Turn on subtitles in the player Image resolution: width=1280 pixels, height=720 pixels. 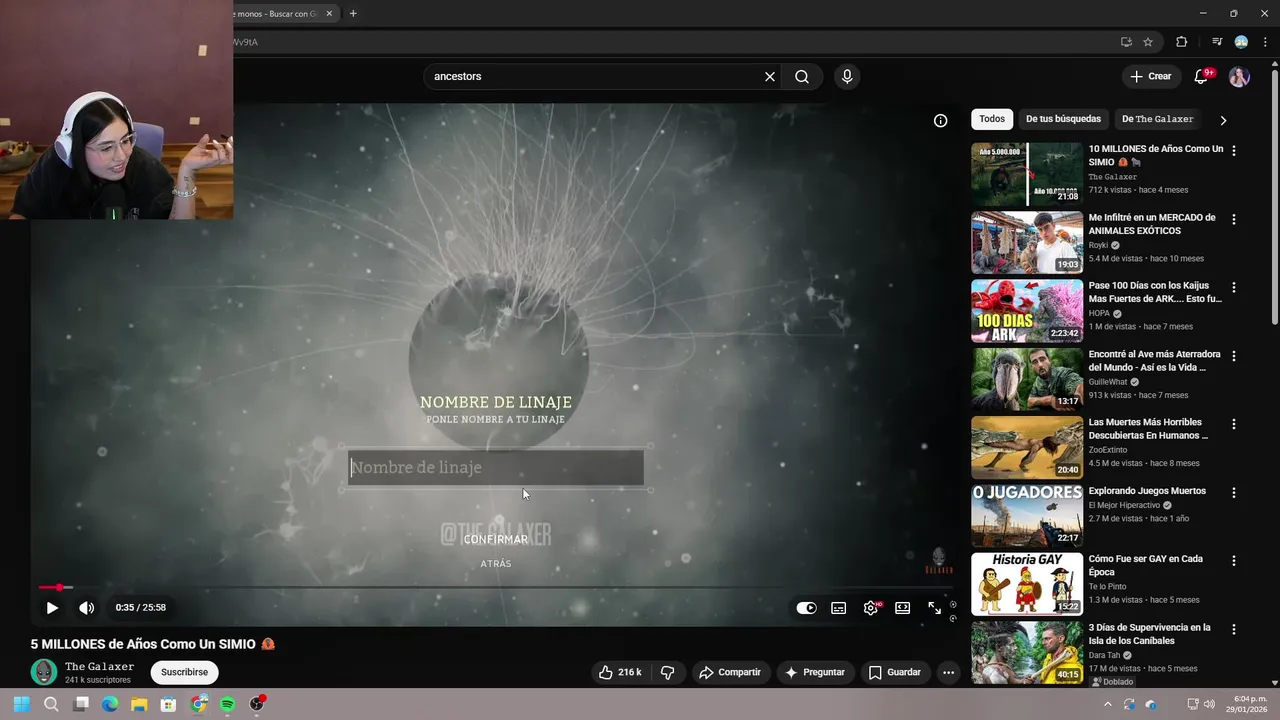pos(839,608)
